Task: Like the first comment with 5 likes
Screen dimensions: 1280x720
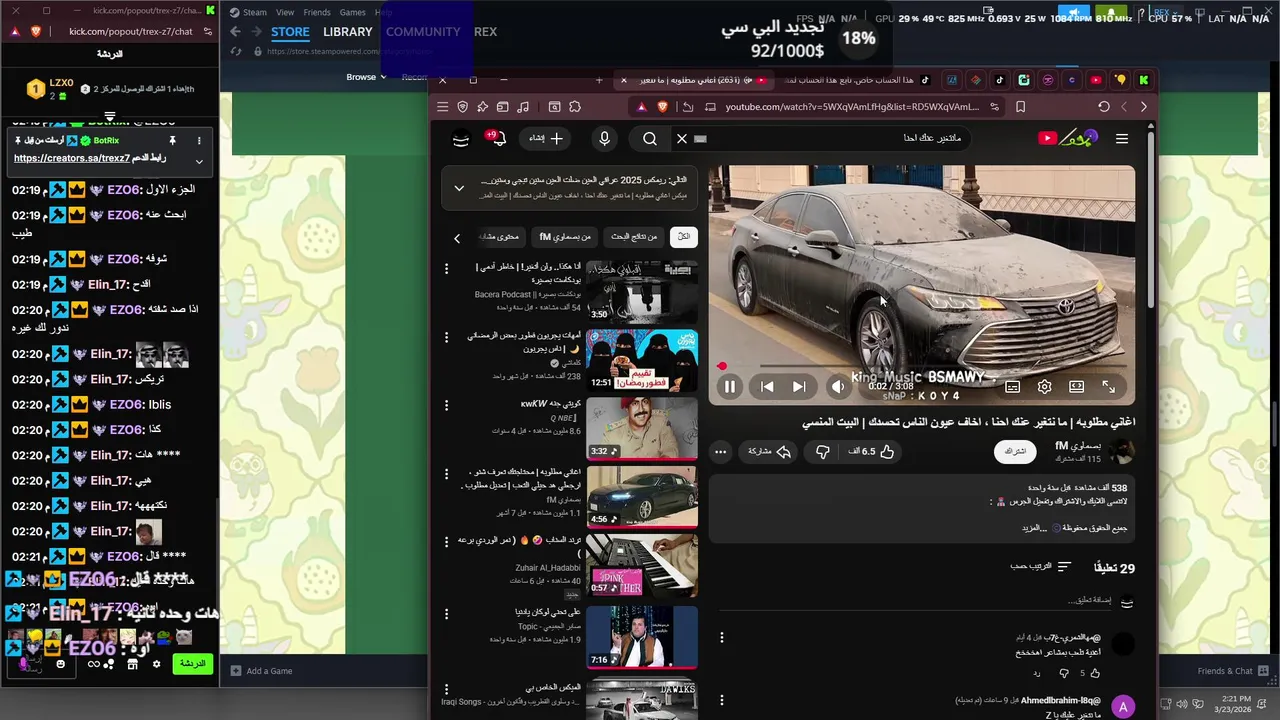Action: point(1094,673)
